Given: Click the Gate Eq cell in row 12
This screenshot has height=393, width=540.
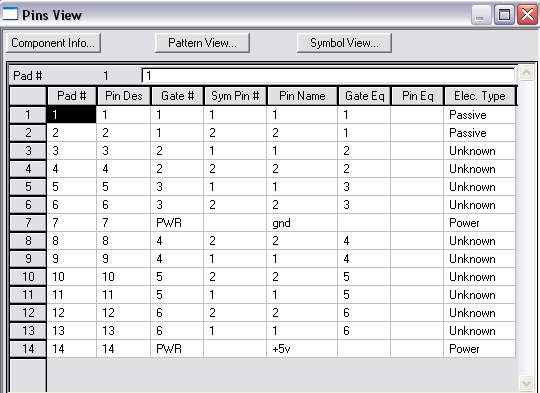Looking at the screenshot, I should [364, 312].
